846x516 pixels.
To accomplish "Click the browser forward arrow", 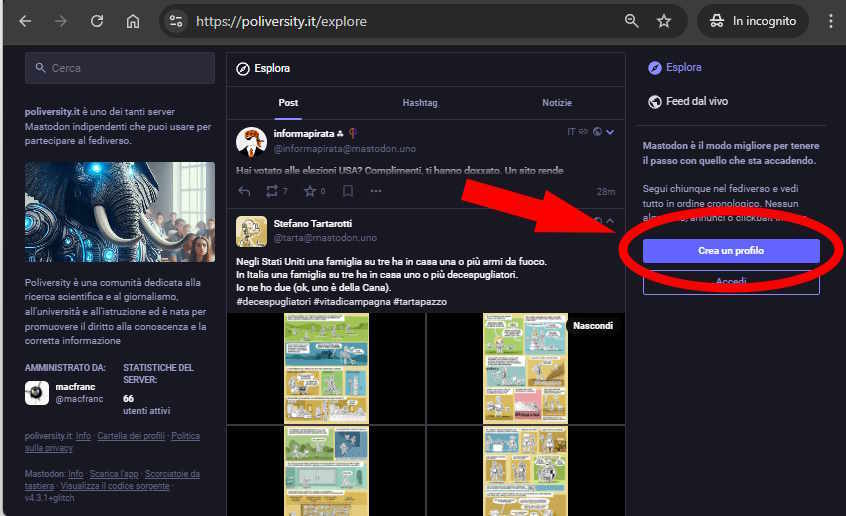I will 60,21.
